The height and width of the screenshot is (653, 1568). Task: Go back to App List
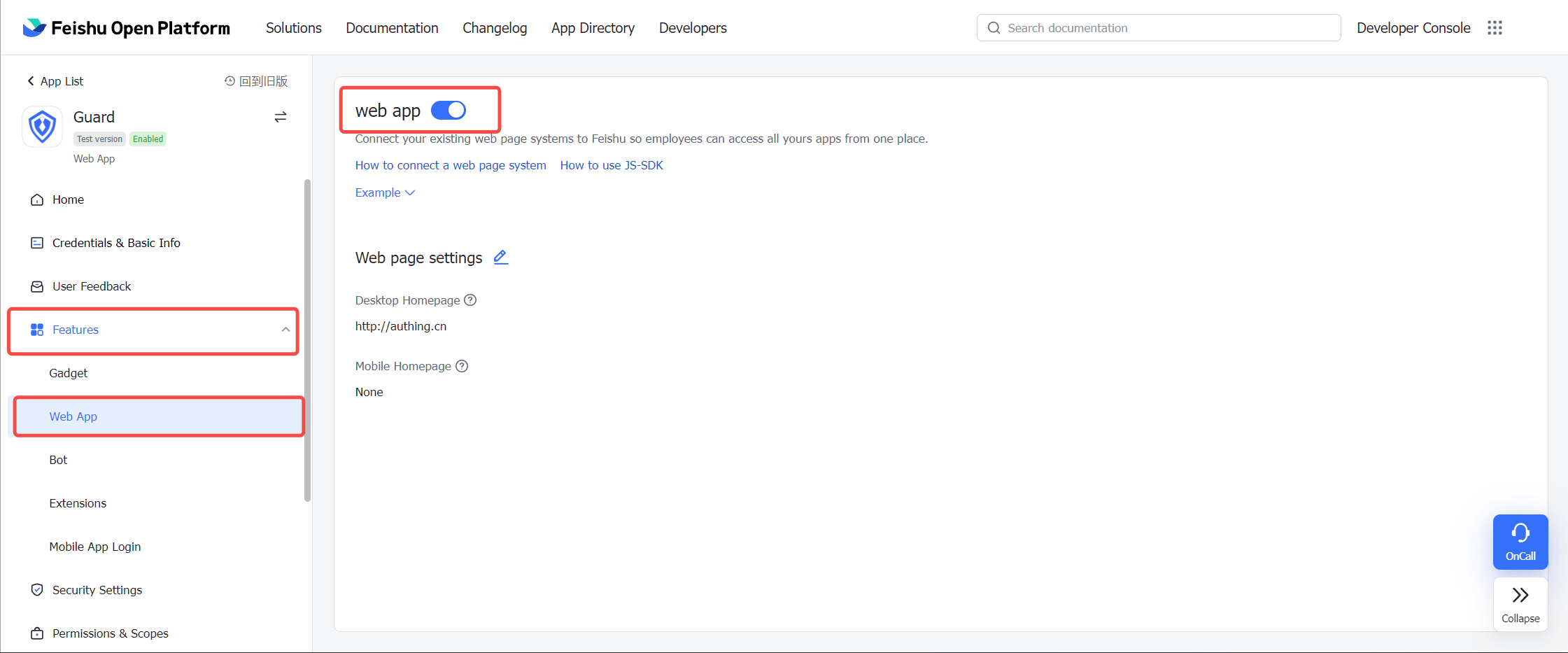click(55, 81)
